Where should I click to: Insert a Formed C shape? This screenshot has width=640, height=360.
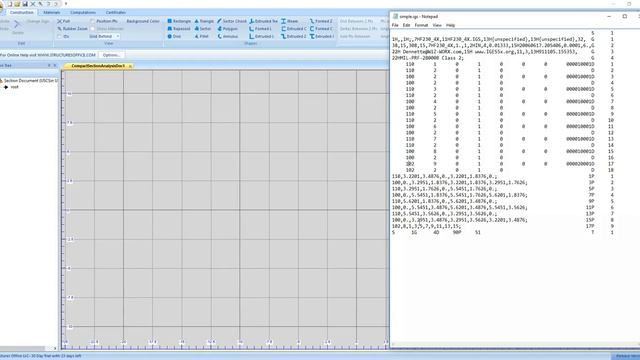[x=321, y=29]
